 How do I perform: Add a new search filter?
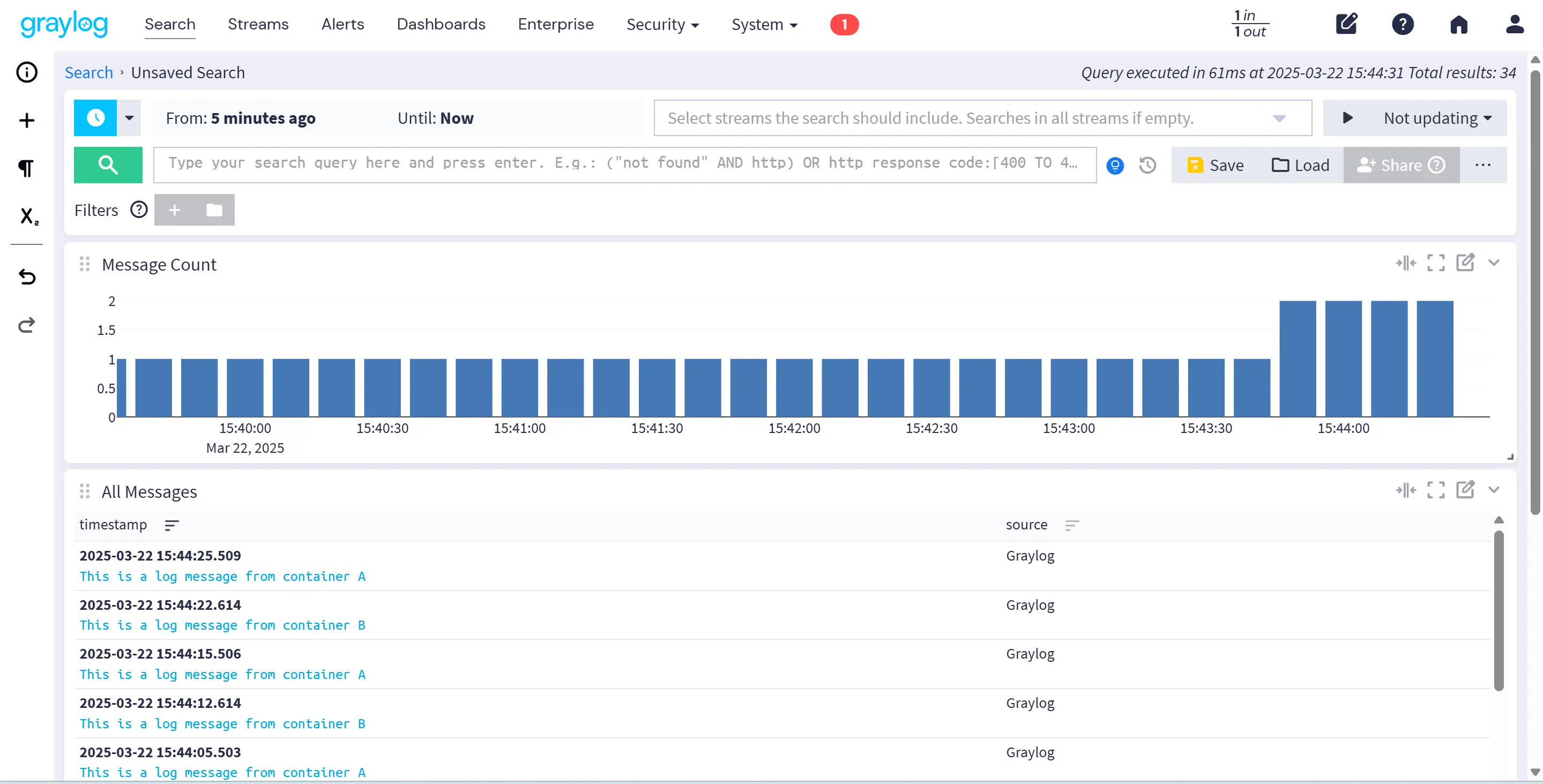[174, 210]
